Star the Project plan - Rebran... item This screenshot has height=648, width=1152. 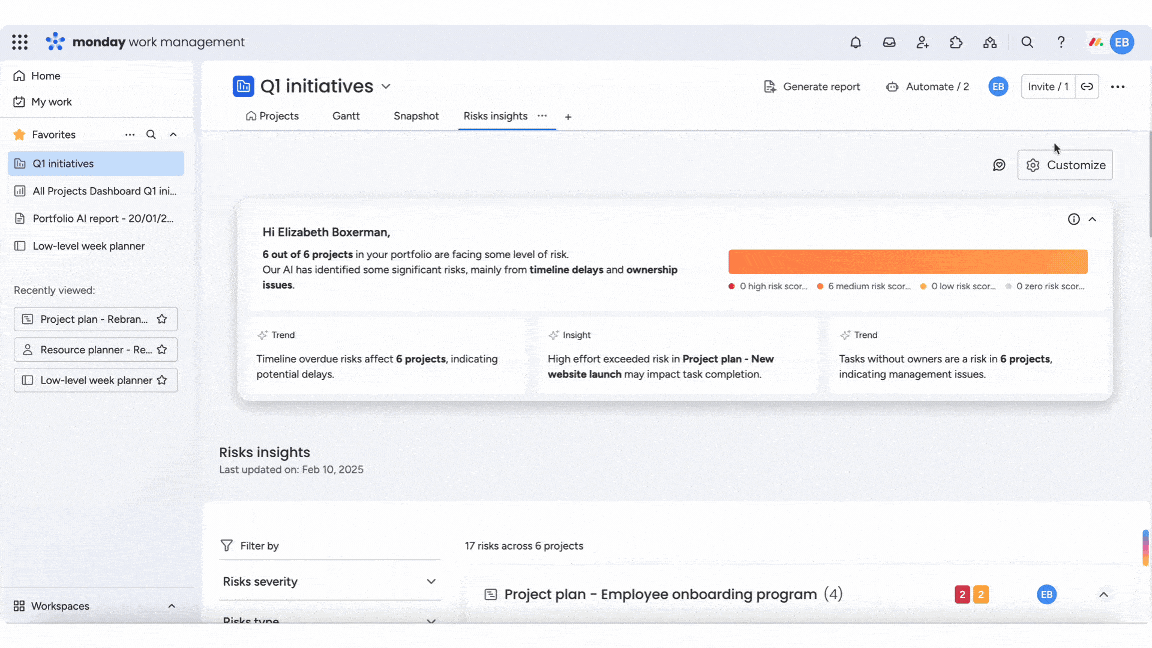[x=162, y=319]
